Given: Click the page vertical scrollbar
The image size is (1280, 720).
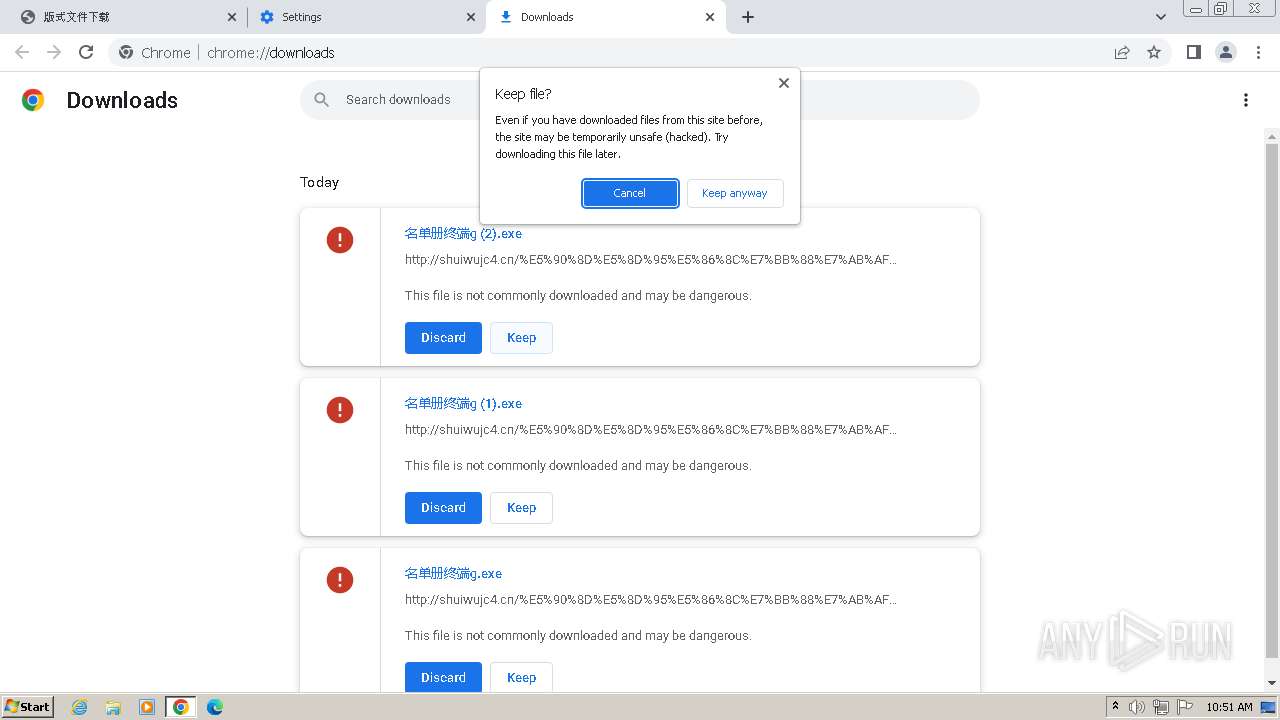Looking at the screenshot, I should 1272,400.
